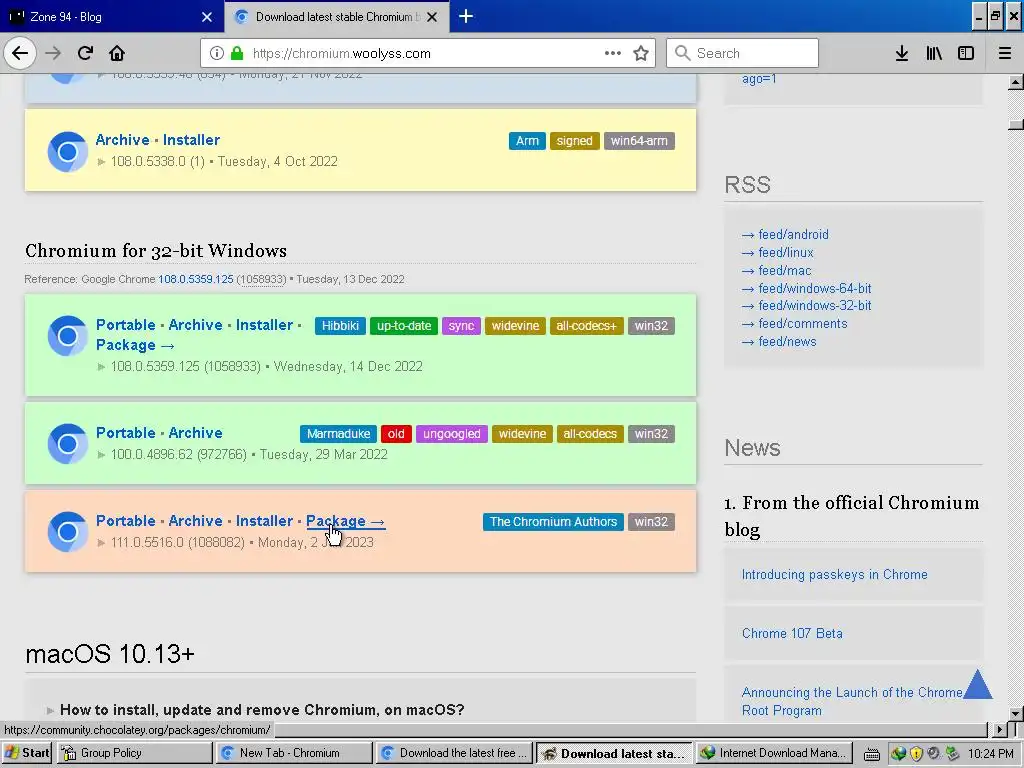Open the feed/news RSS link
This screenshot has width=1024, height=768.
[x=787, y=342]
